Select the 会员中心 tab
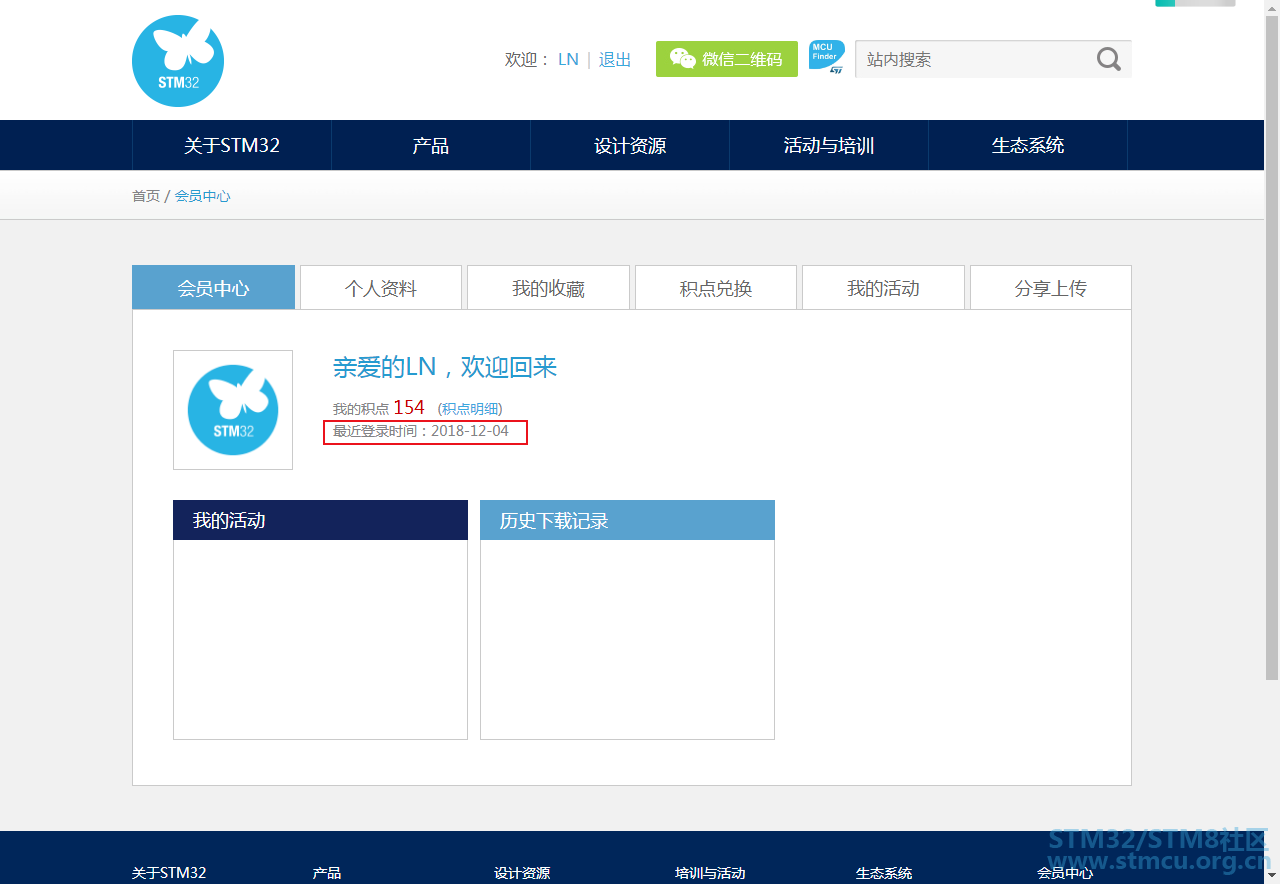Viewport: 1280px width, 884px height. click(x=213, y=288)
